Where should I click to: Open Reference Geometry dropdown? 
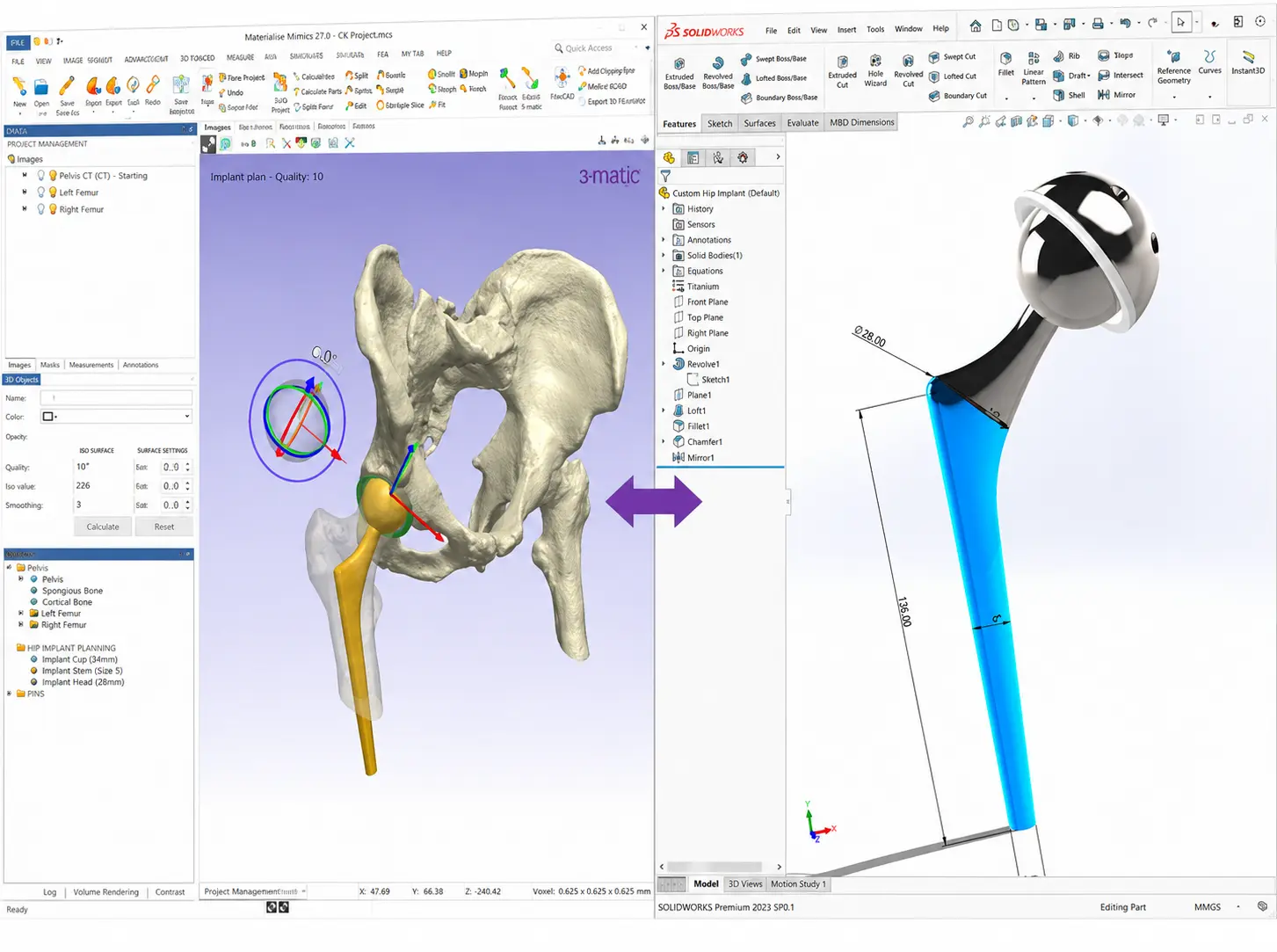[x=1173, y=97]
